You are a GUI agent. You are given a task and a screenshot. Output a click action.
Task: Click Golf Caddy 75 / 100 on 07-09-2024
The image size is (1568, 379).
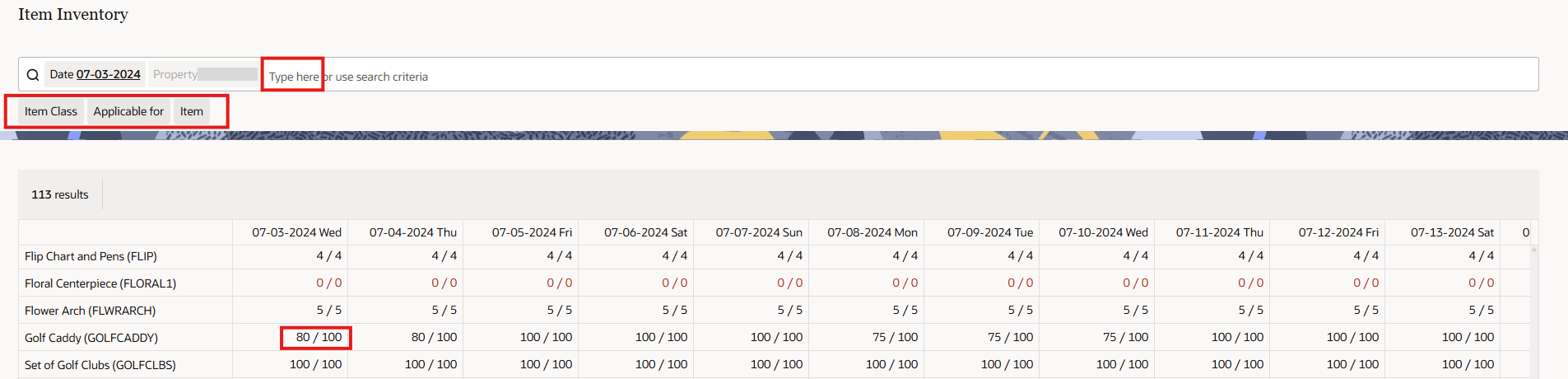(1010, 337)
